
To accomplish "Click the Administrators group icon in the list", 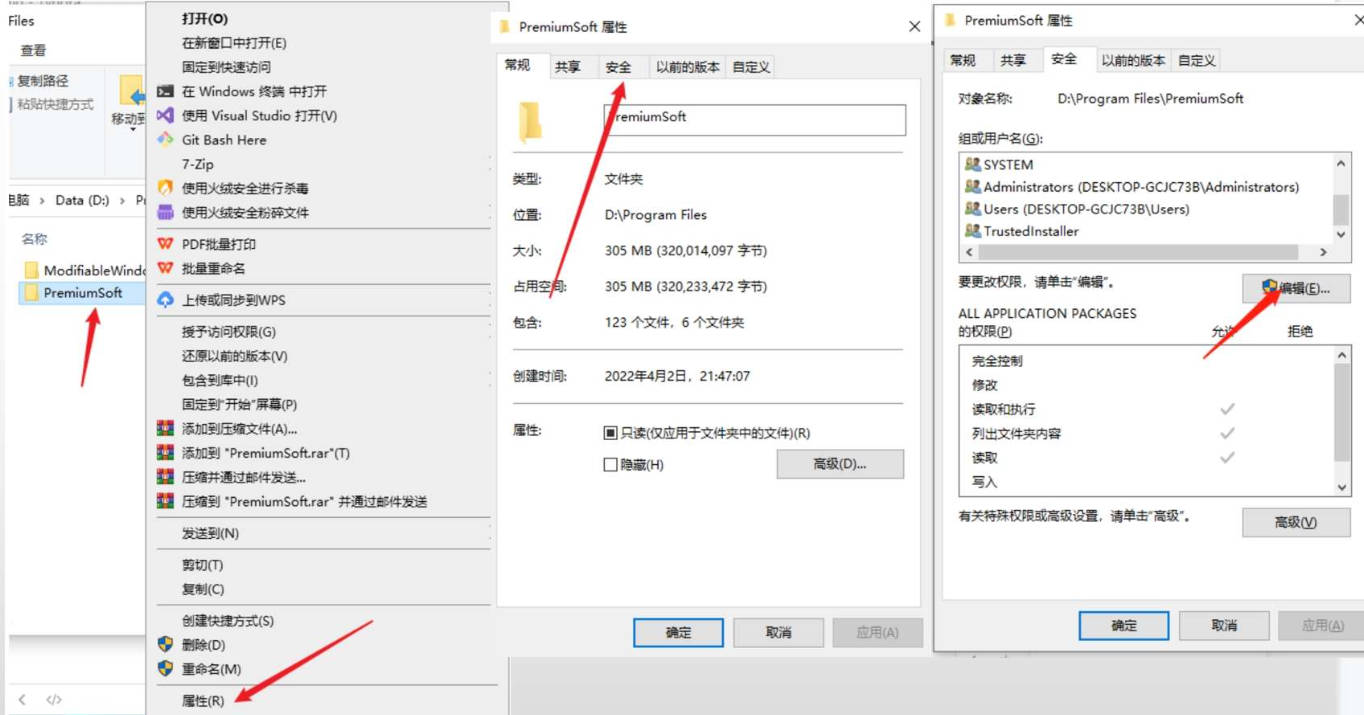I will click(972, 186).
